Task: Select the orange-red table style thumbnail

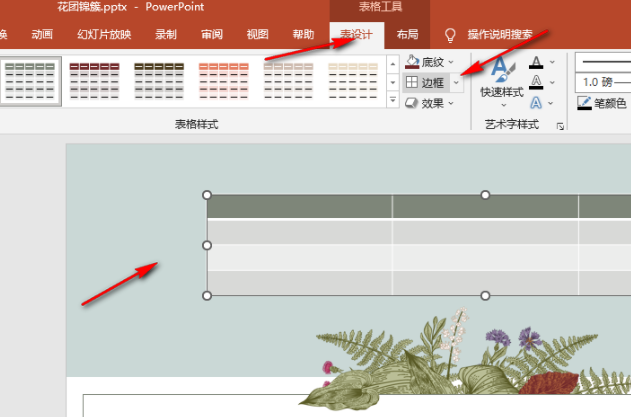Action: (x=223, y=80)
